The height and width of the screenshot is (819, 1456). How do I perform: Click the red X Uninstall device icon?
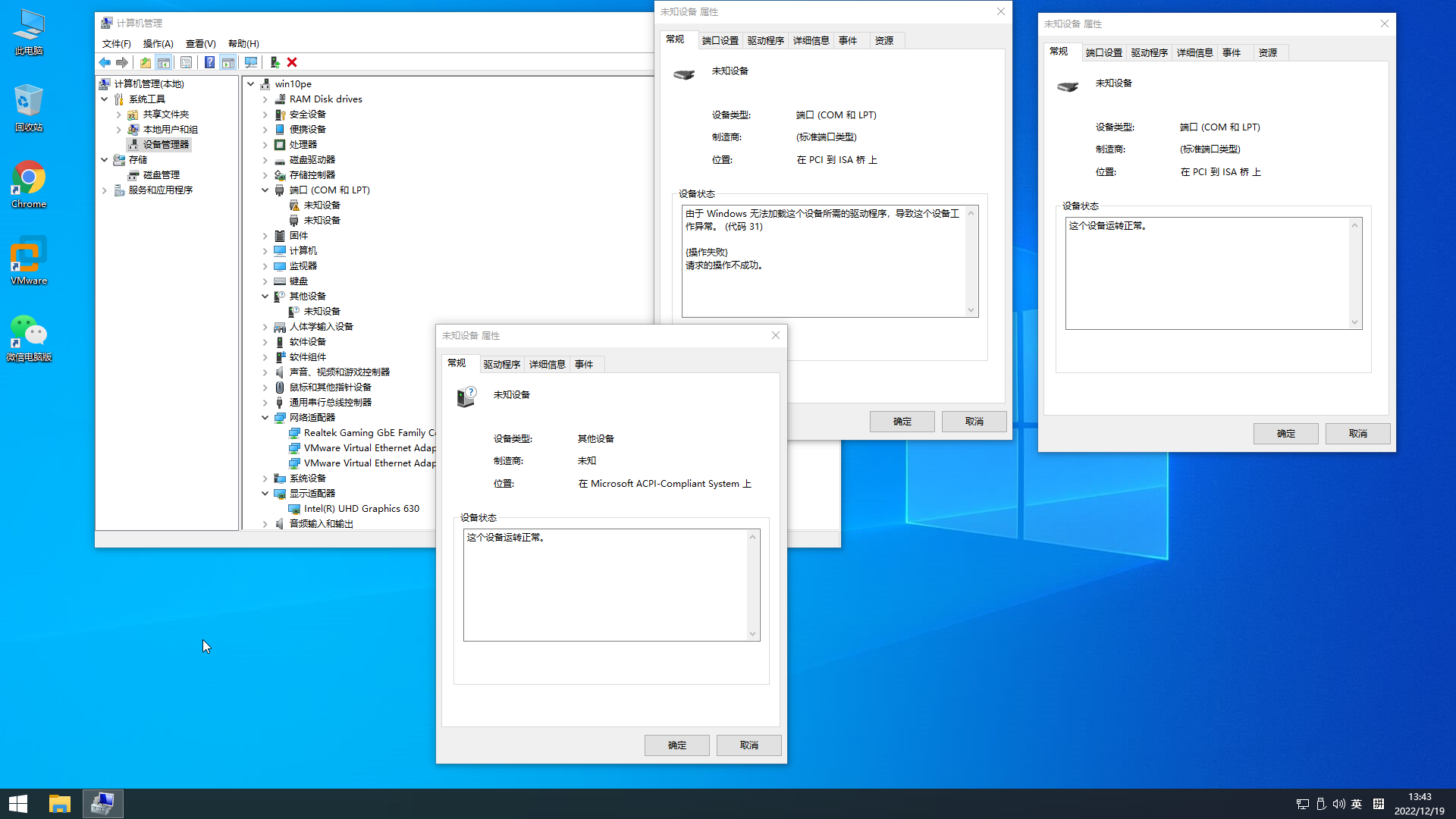(292, 62)
